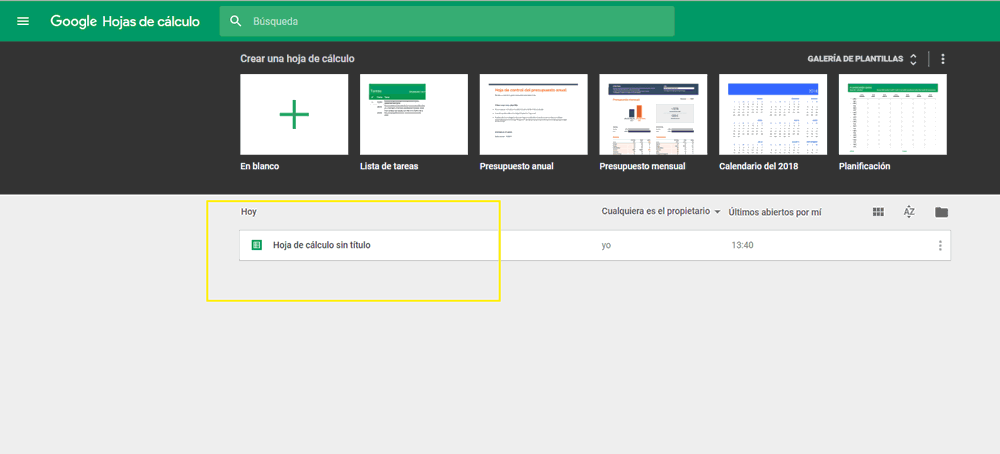Viewport: 1000px width, 454px height.
Task: Click the Hoy section label
Action: pos(249,212)
